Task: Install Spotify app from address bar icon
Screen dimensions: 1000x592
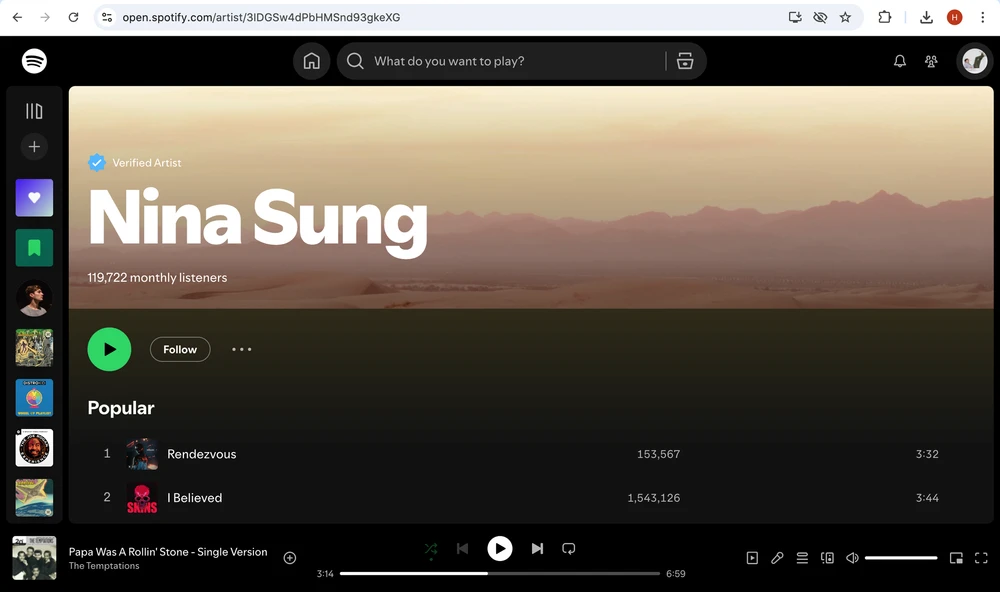Action: tap(795, 17)
